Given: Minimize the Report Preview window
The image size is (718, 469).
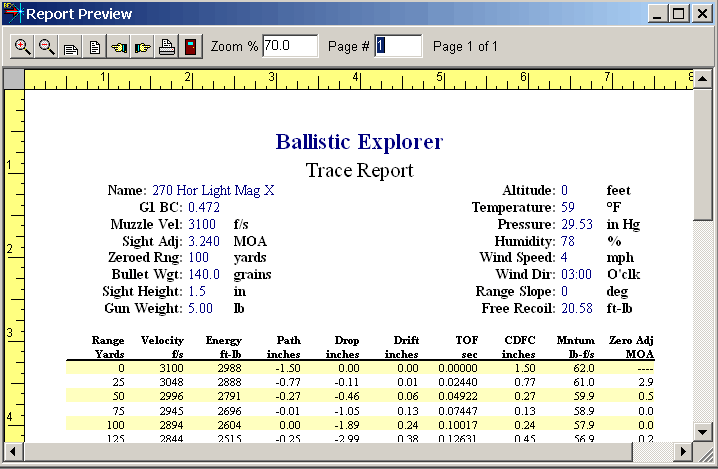Looking at the screenshot, I should pos(657,14).
